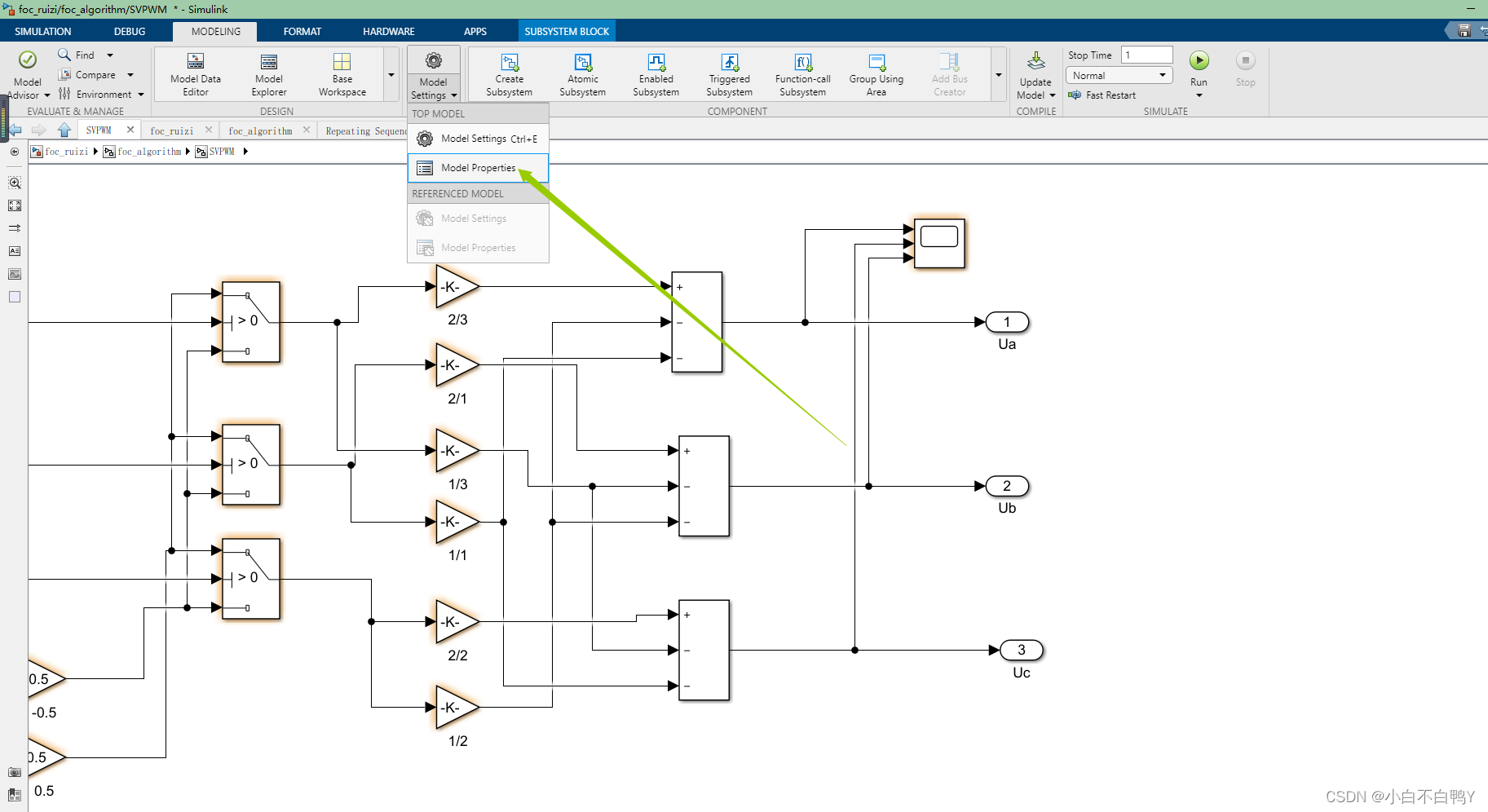Hide/show model browser icon
1488x812 pixels.
[15, 152]
